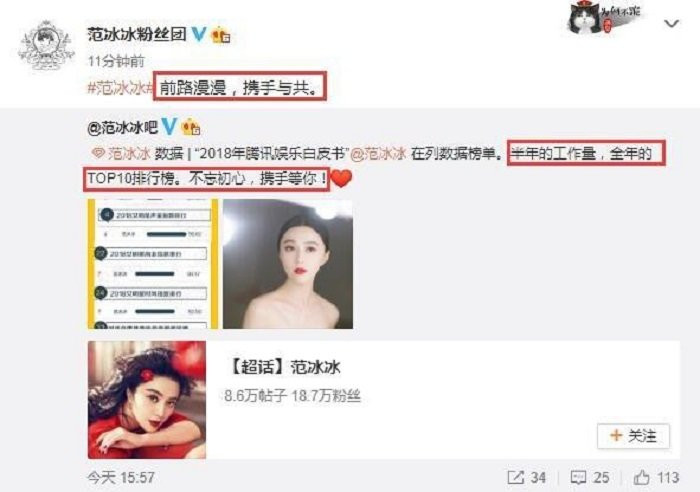Viewport: 700px width, 492px height.
Task: Open the 【超话】范冰冰 card title
Action: pos(284,367)
